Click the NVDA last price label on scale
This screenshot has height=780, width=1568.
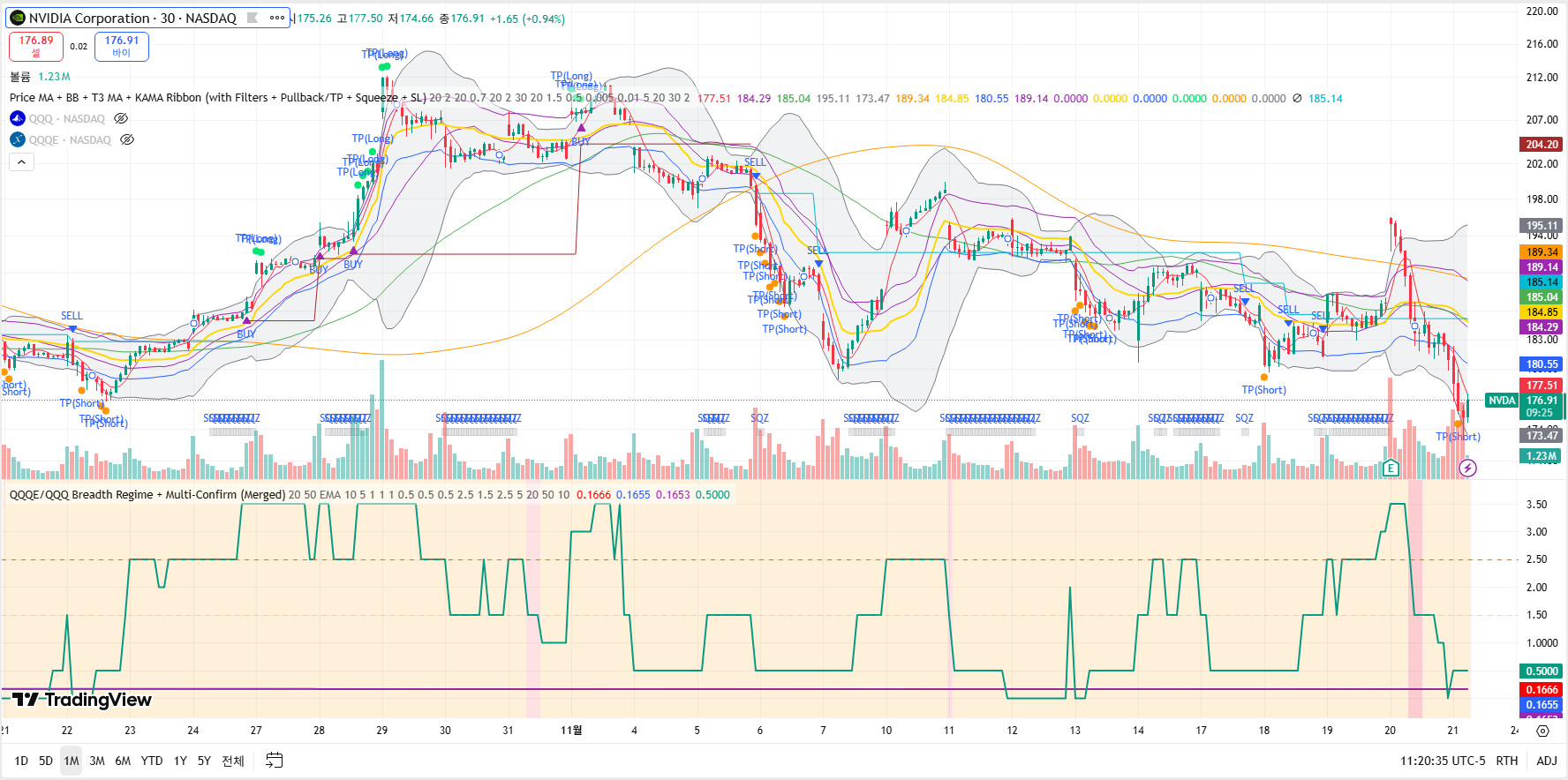(1502, 401)
